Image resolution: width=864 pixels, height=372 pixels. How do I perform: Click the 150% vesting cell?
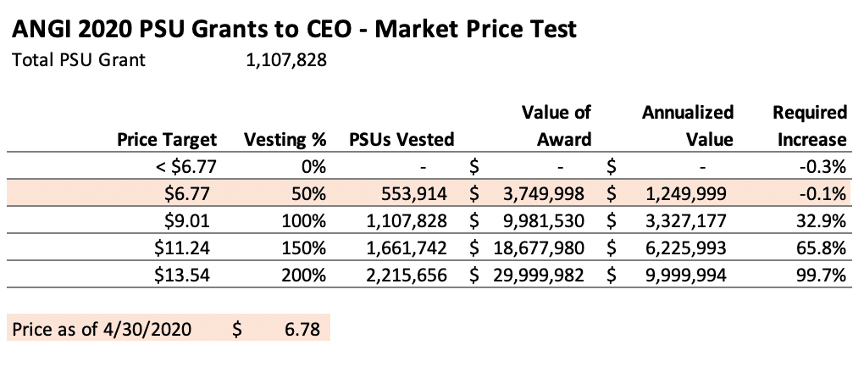tap(304, 248)
